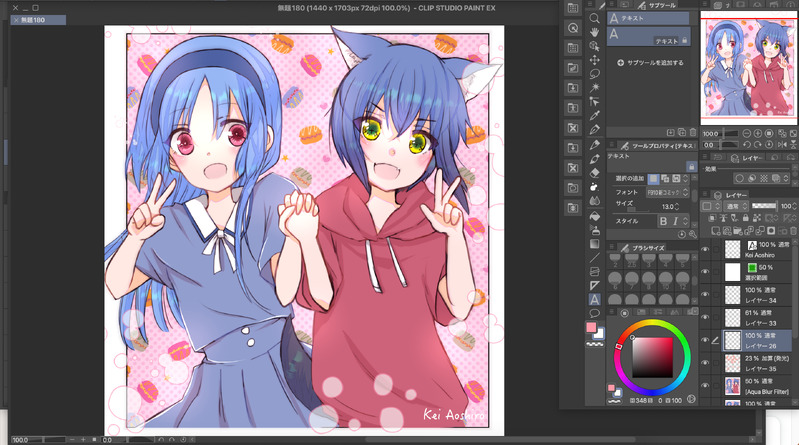Screen dimensions: 799x445
Task: Expand layer property effects options
Action: coord(786,178)
